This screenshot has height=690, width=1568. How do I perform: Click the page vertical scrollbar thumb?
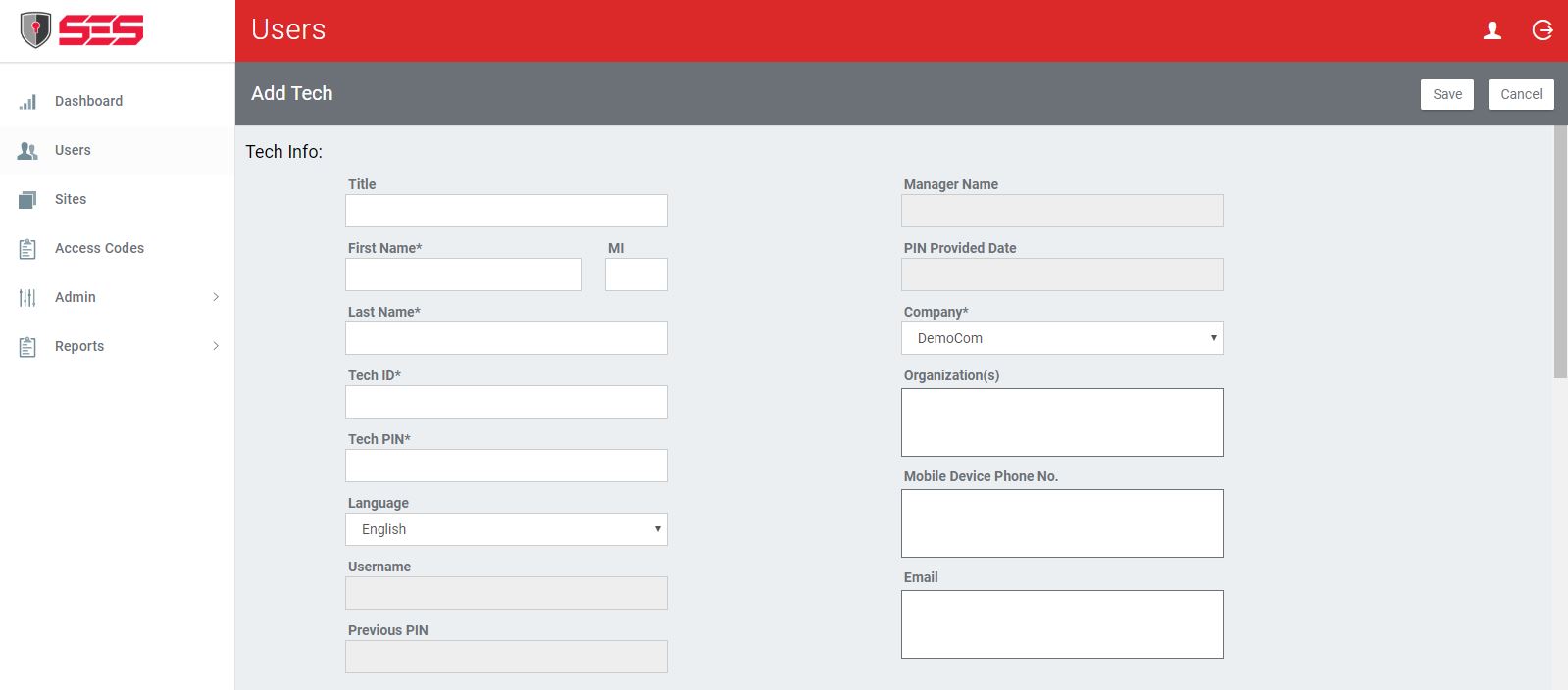tap(1560, 252)
